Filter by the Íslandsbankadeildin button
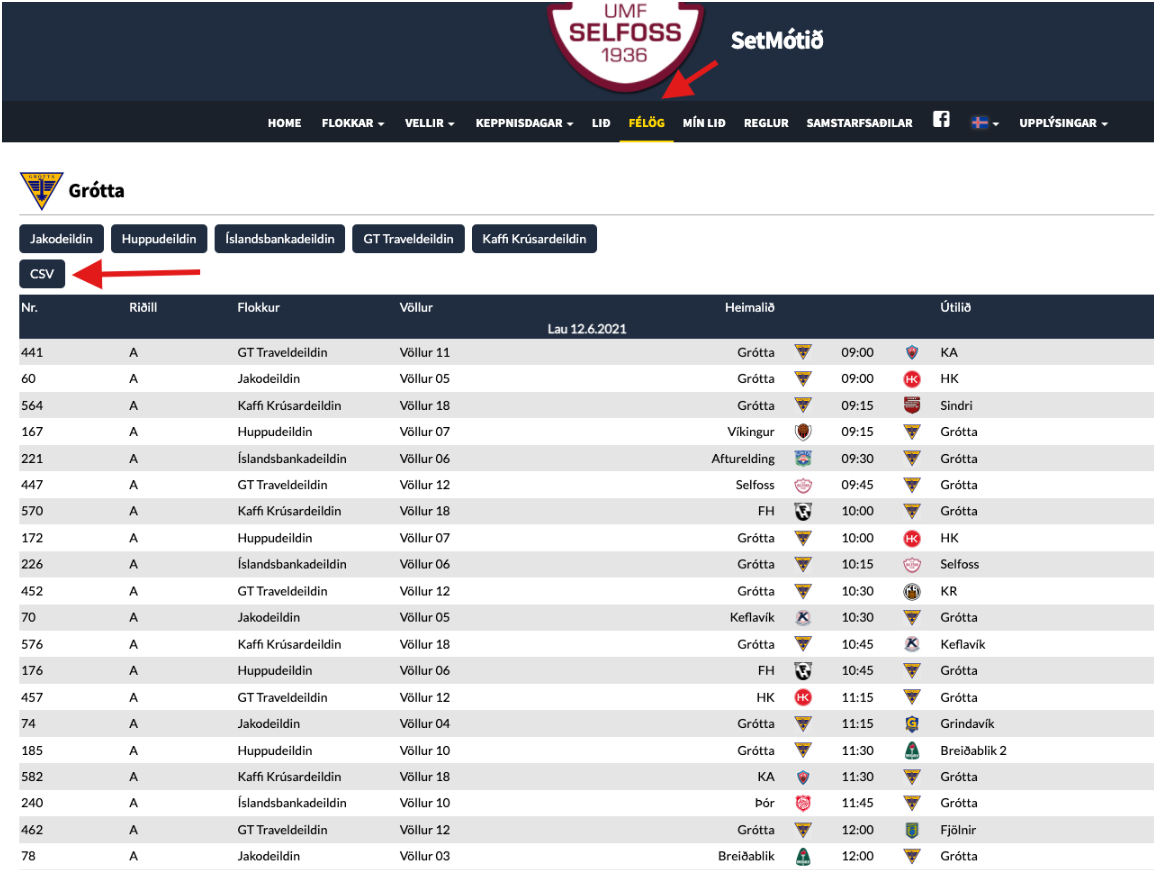This screenshot has width=1156, height=872. (x=280, y=239)
